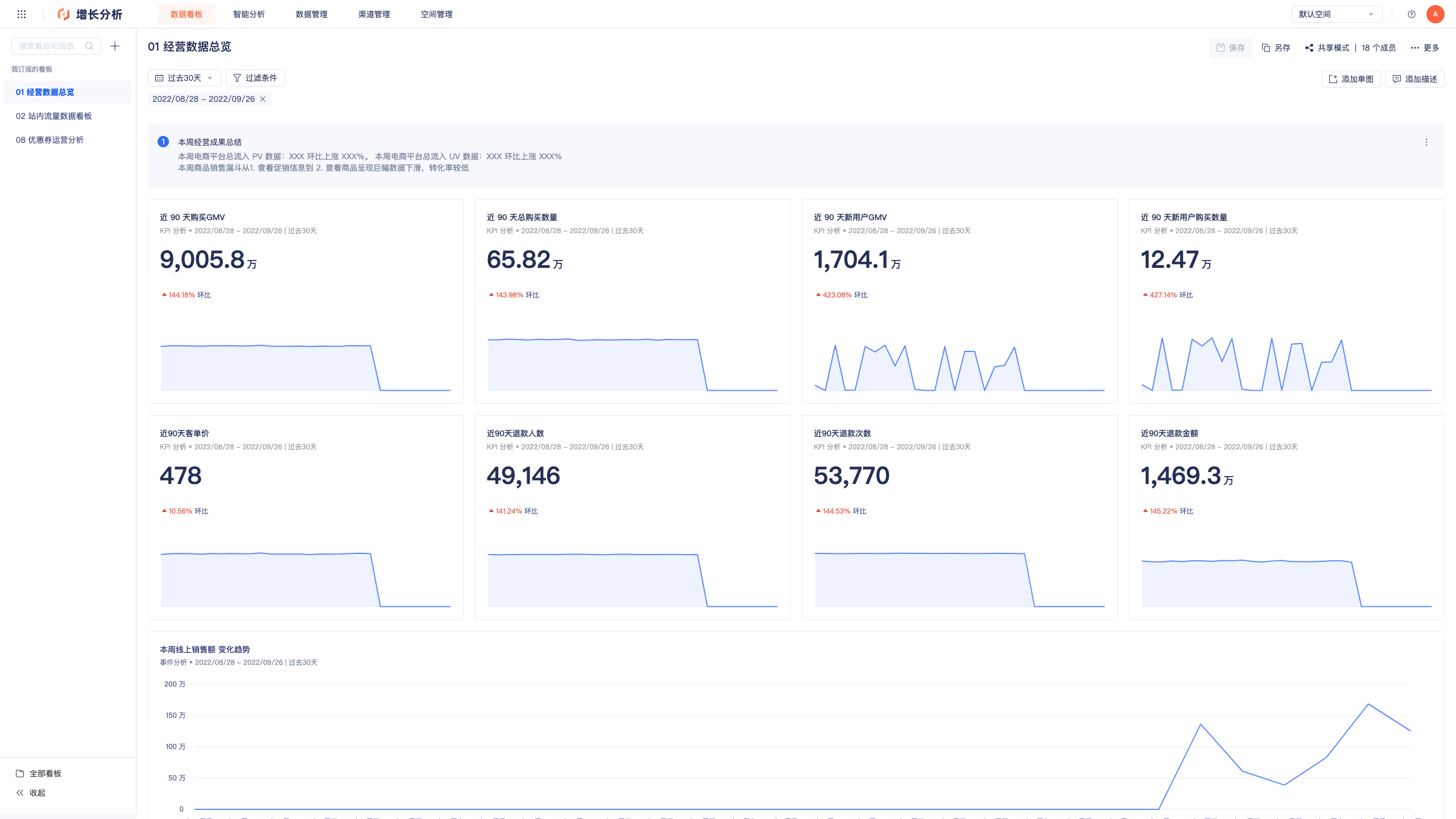Click 添加单图 add chart button
The height and width of the screenshot is (819, 1456).
pos(1351,79)
